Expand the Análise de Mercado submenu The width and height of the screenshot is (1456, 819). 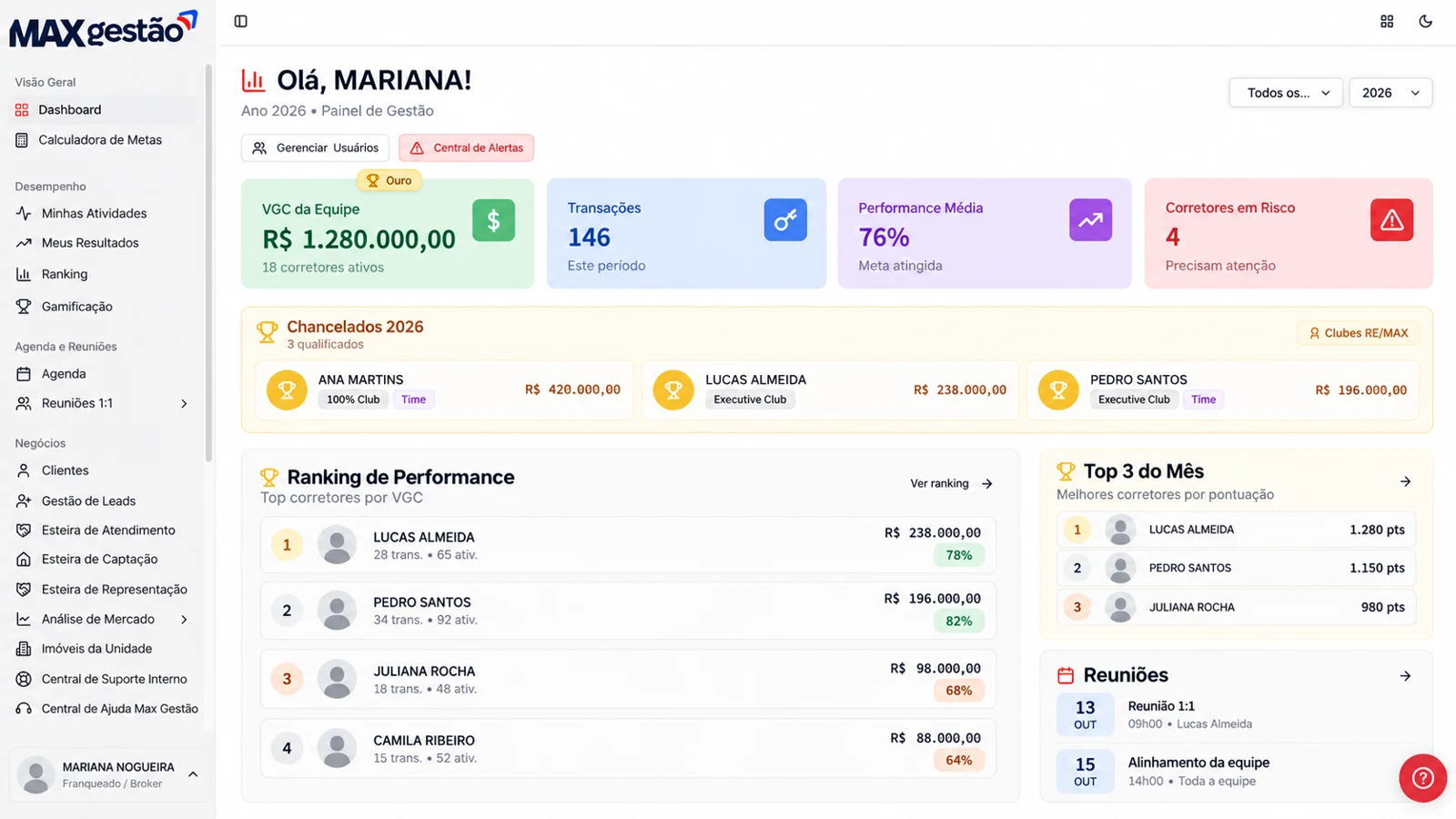pos(184,619)
